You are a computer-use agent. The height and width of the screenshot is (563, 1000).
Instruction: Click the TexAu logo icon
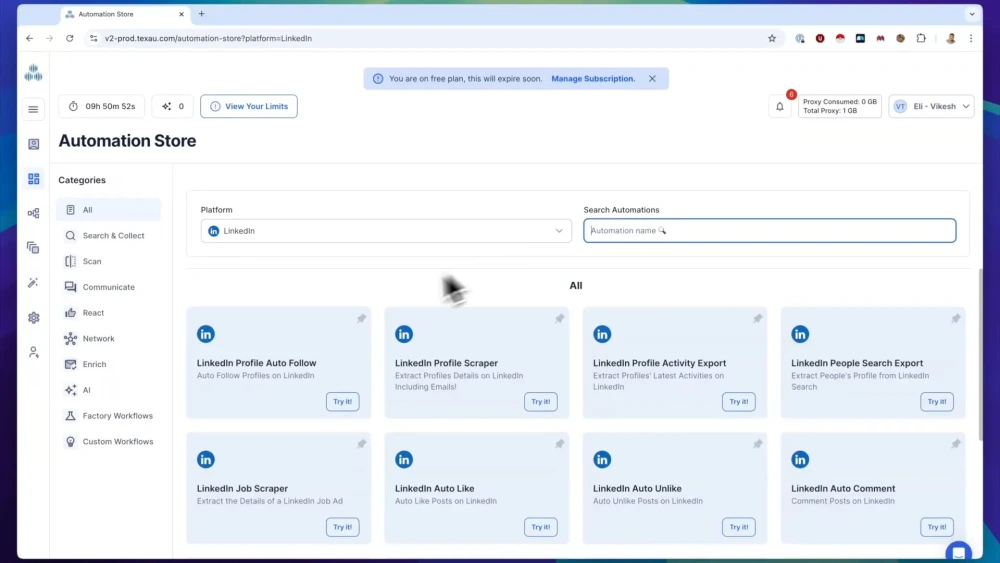[x=33, y=73]
